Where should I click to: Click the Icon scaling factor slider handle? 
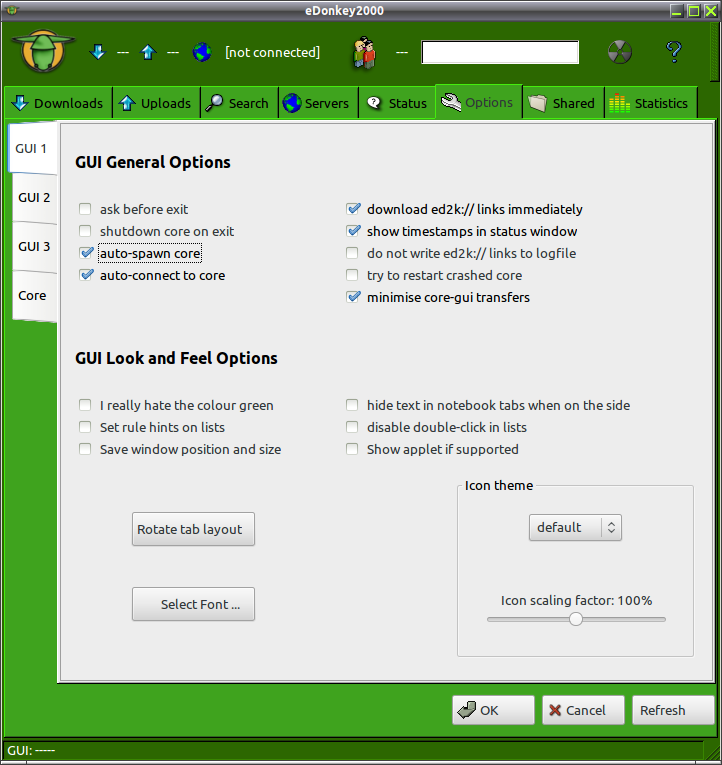click(x=576, y=619)
